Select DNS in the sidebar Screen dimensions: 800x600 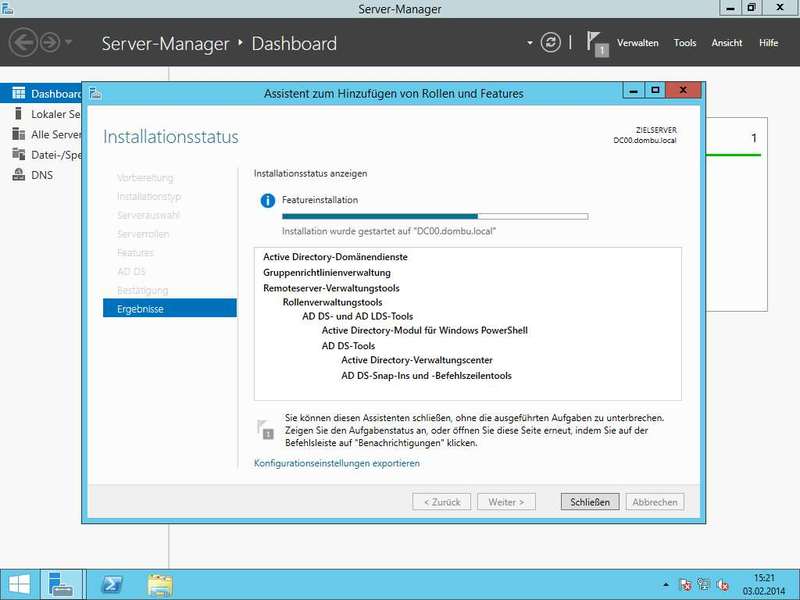click(41, 175)
